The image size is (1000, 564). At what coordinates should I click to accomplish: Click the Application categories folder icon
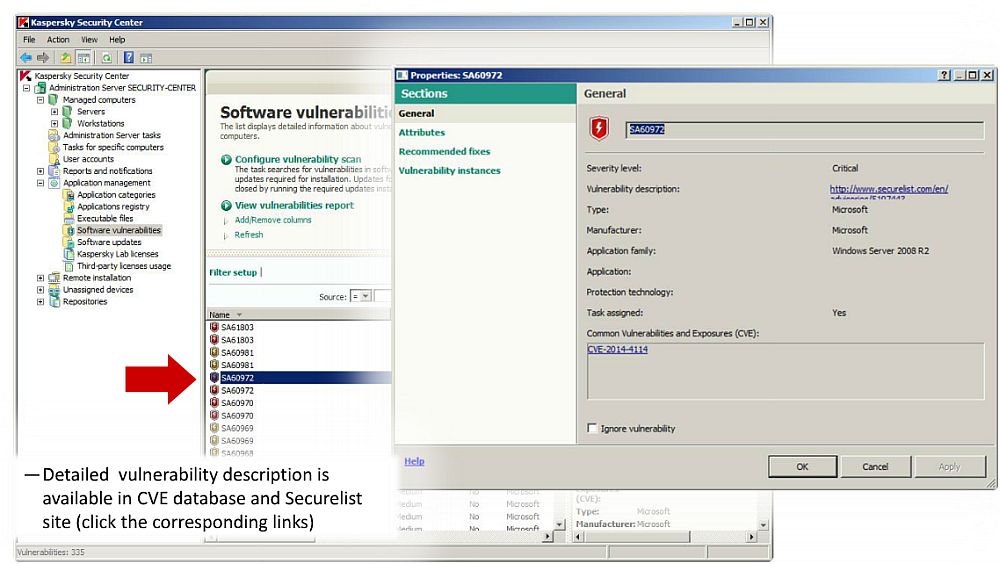pos(69,195)
